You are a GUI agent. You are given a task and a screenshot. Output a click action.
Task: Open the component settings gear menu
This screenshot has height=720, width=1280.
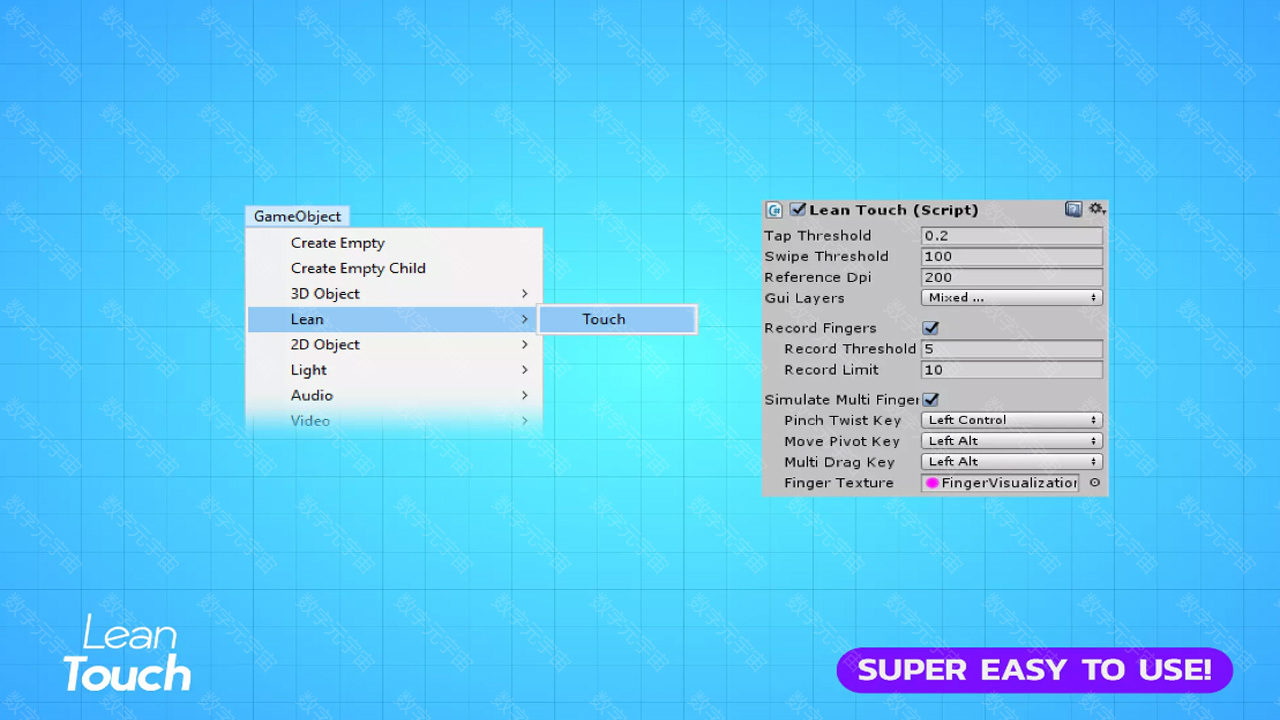tap(1096, 209)
